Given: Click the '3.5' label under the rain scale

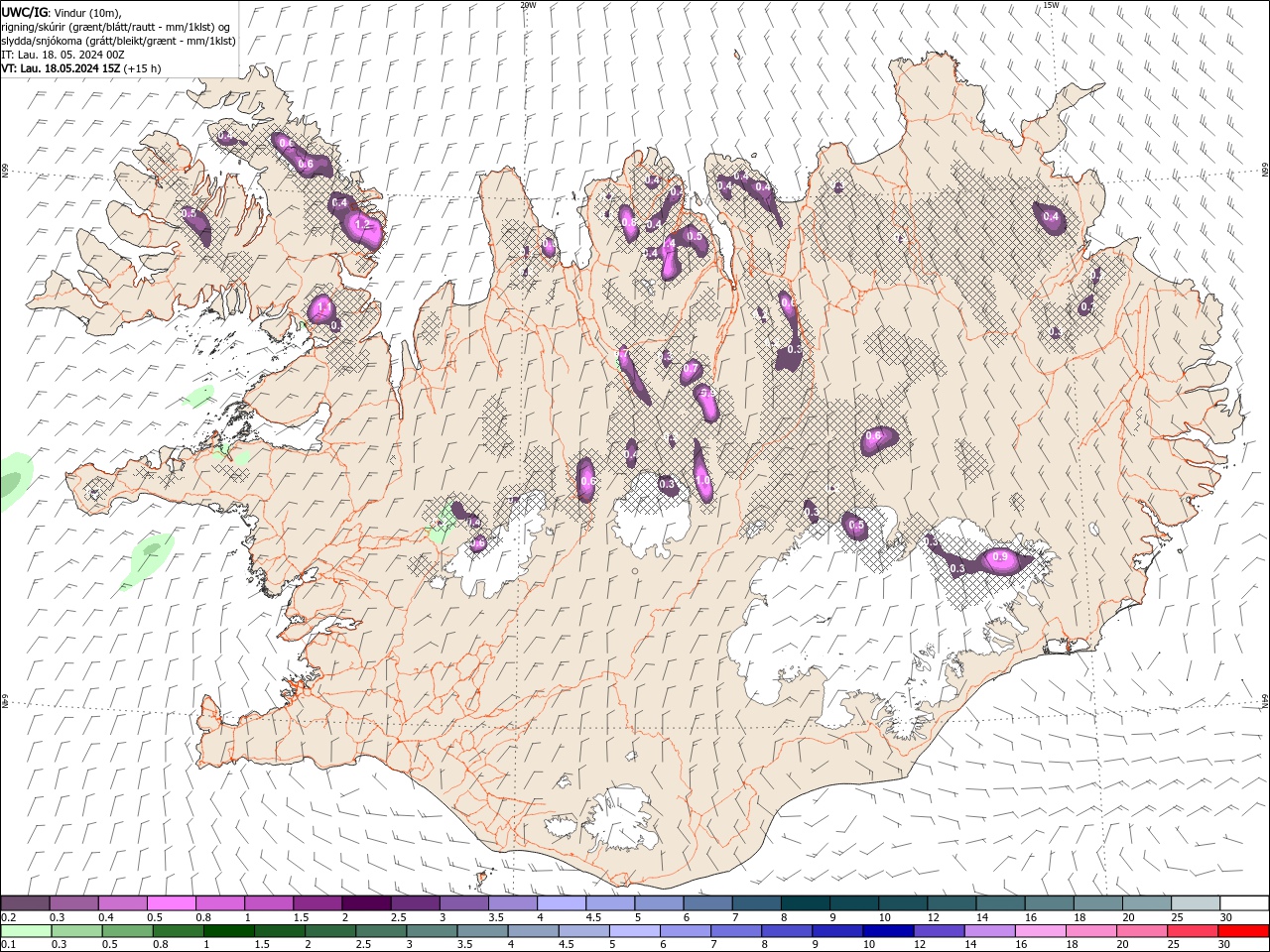Looking at the screenshot, I should pyautogui.click(x=463, y=945).
